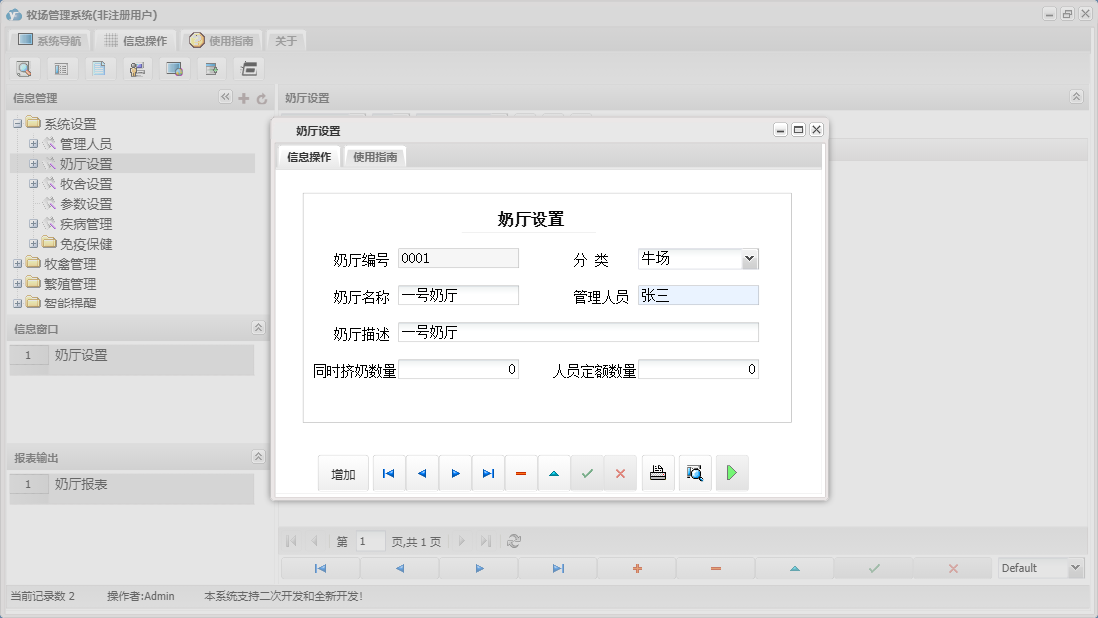The image size is (1098, 618).
Task: Click the form list icon in the toolbar
Action: (62, 68)
